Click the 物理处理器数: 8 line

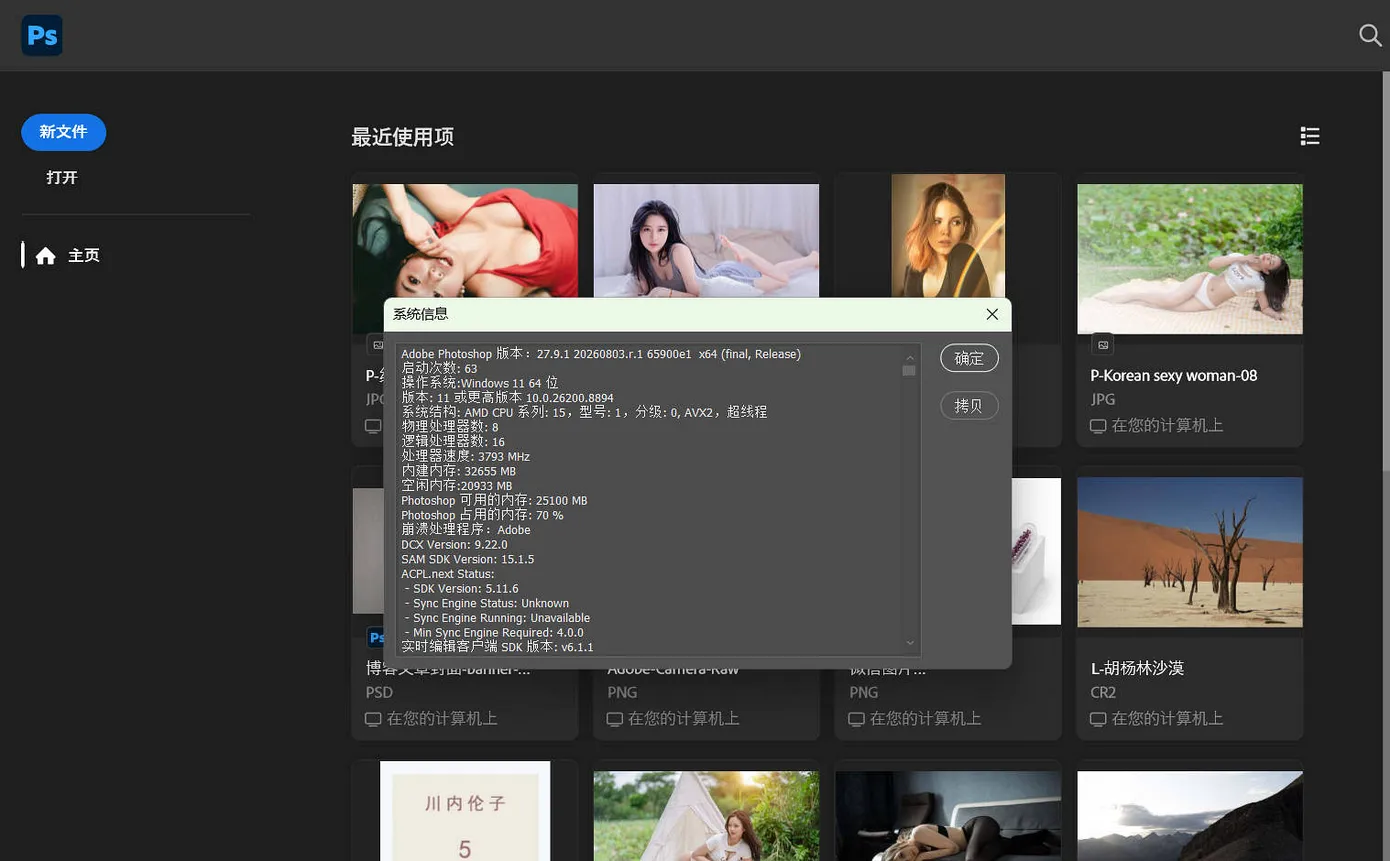(450, 427)
